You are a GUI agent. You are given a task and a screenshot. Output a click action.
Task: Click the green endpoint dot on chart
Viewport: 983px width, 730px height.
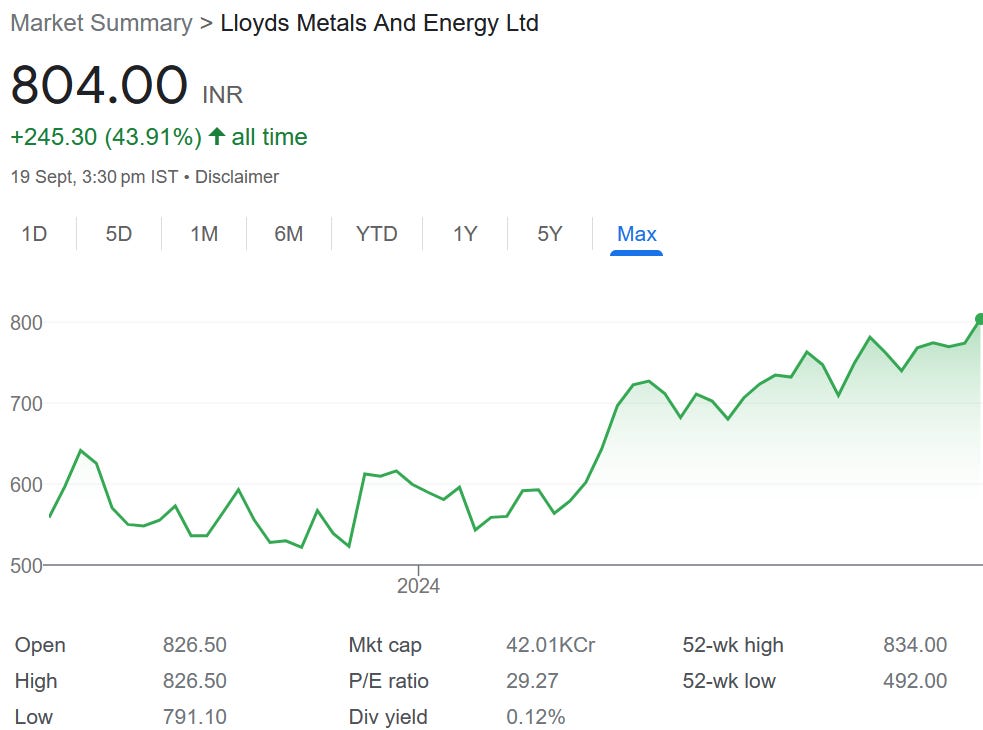[979, 319]
